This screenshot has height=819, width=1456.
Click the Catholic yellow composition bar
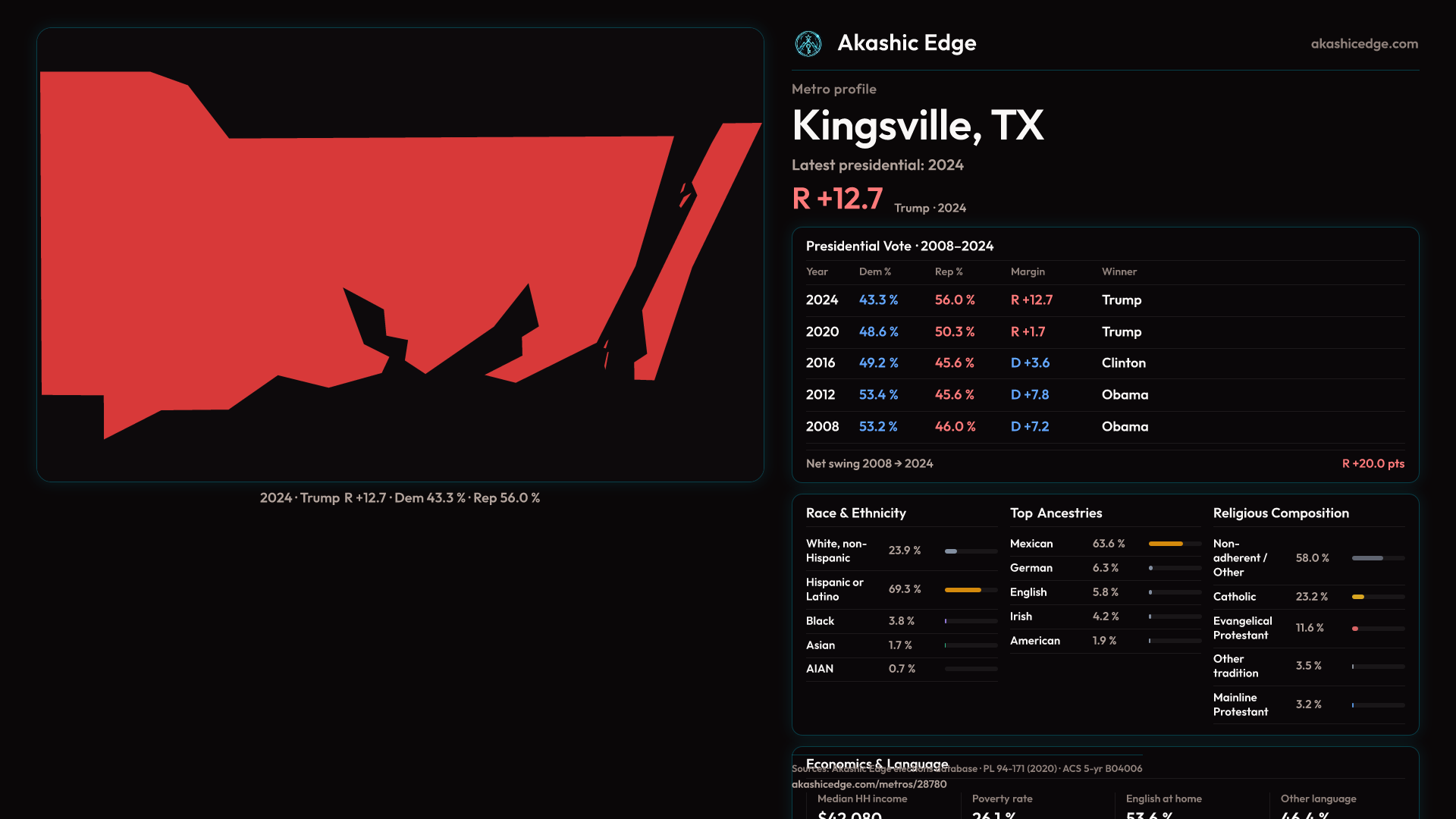tap(1358, 597)
